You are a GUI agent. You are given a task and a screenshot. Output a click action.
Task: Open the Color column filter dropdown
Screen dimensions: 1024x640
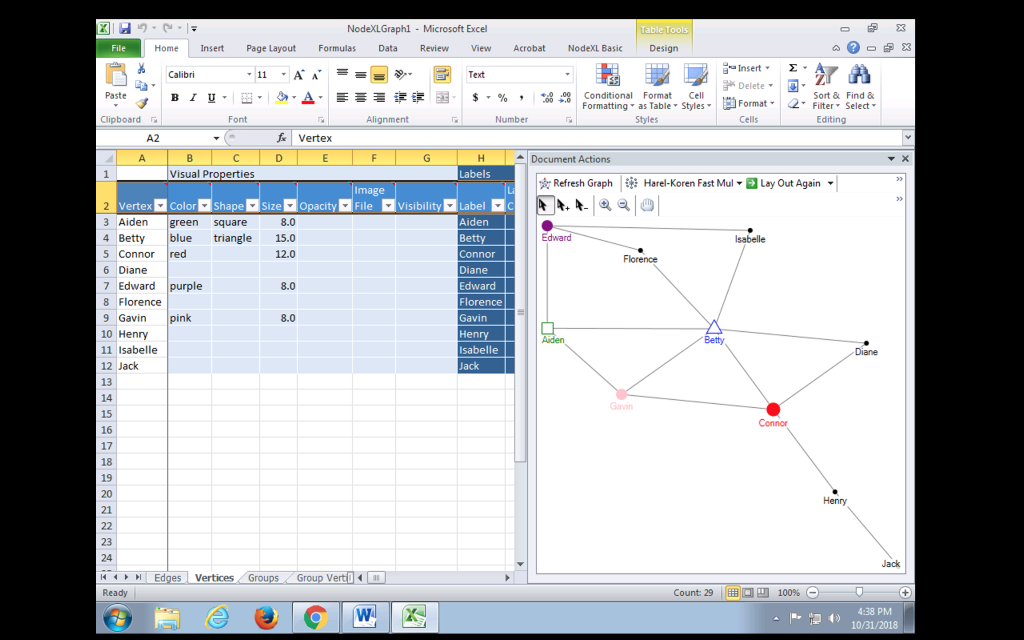coord(204,206)
